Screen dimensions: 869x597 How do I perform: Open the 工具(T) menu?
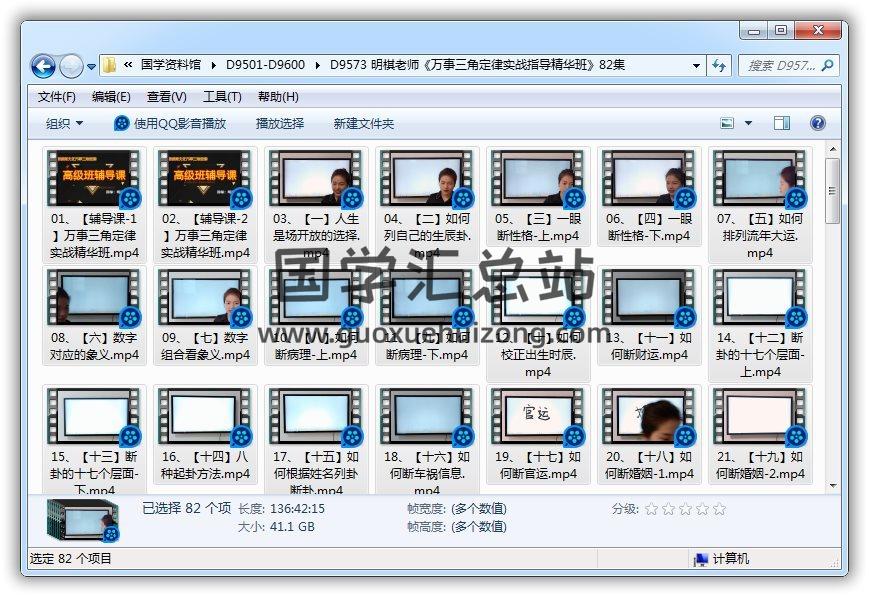(222, 97)
